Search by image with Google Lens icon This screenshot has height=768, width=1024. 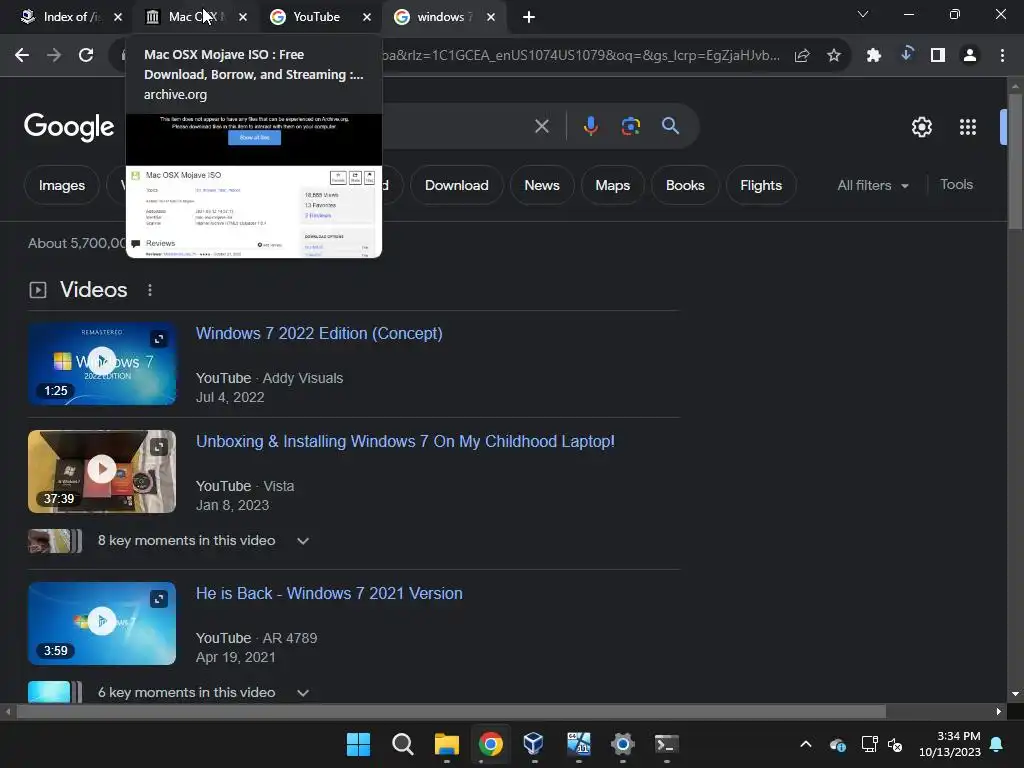pos(630,126)
